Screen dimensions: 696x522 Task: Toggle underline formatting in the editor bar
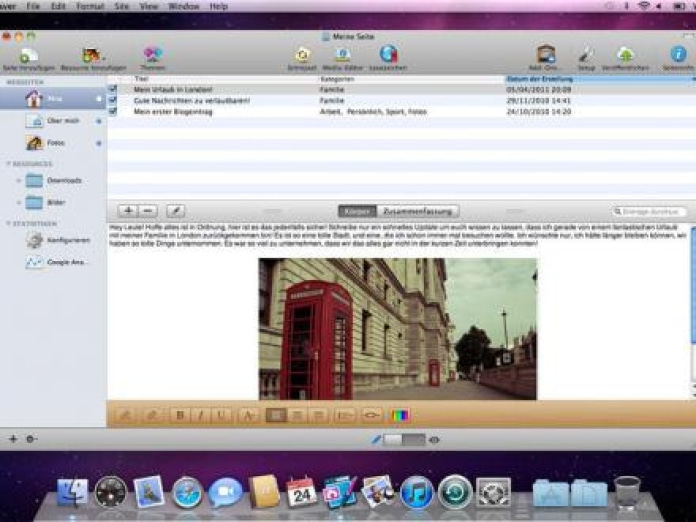(221, 415)
